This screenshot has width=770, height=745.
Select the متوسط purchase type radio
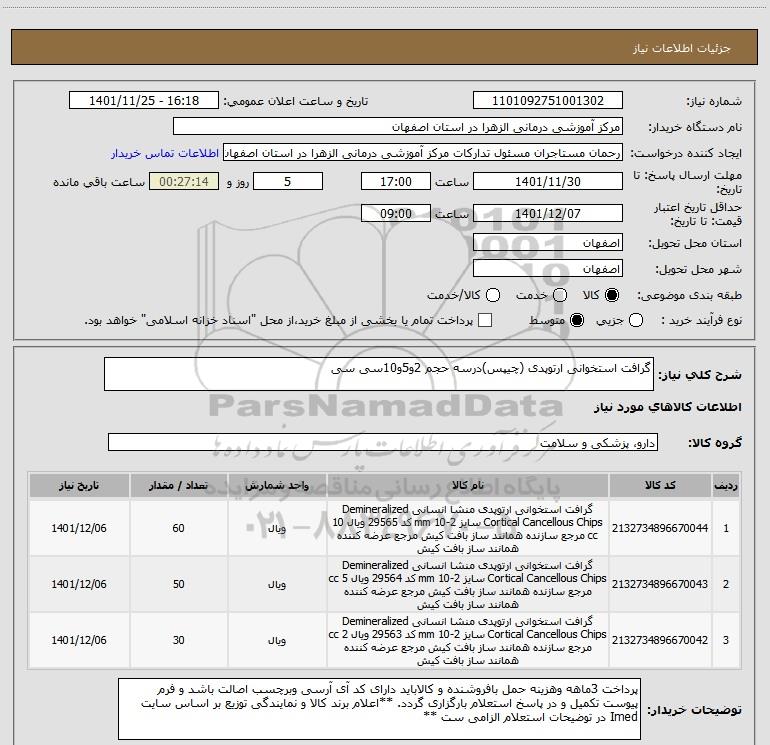[577, 320]
